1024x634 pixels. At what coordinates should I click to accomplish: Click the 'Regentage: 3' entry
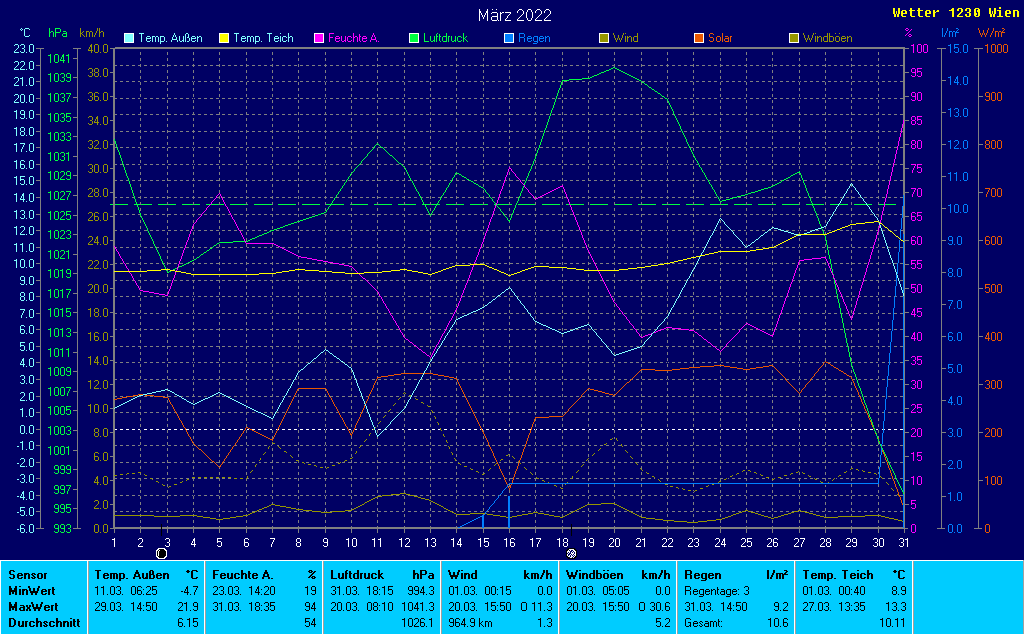(x=716, y=591)
